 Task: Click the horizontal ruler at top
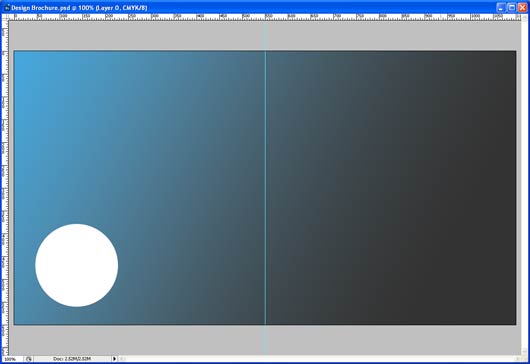(265, 17)
